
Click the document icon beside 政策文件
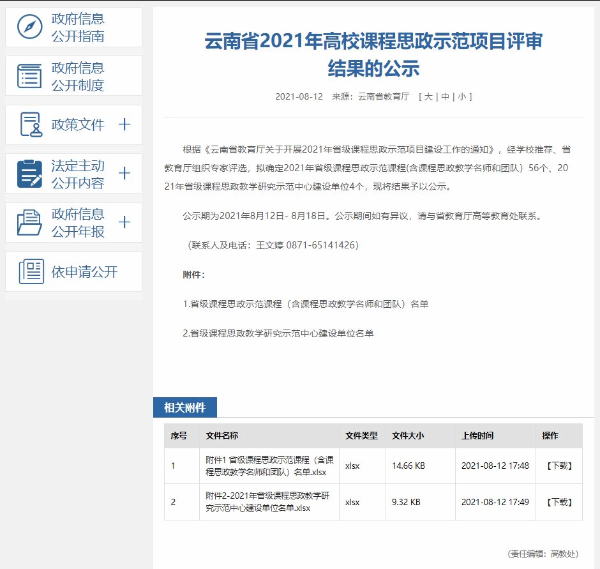(30, 125)
